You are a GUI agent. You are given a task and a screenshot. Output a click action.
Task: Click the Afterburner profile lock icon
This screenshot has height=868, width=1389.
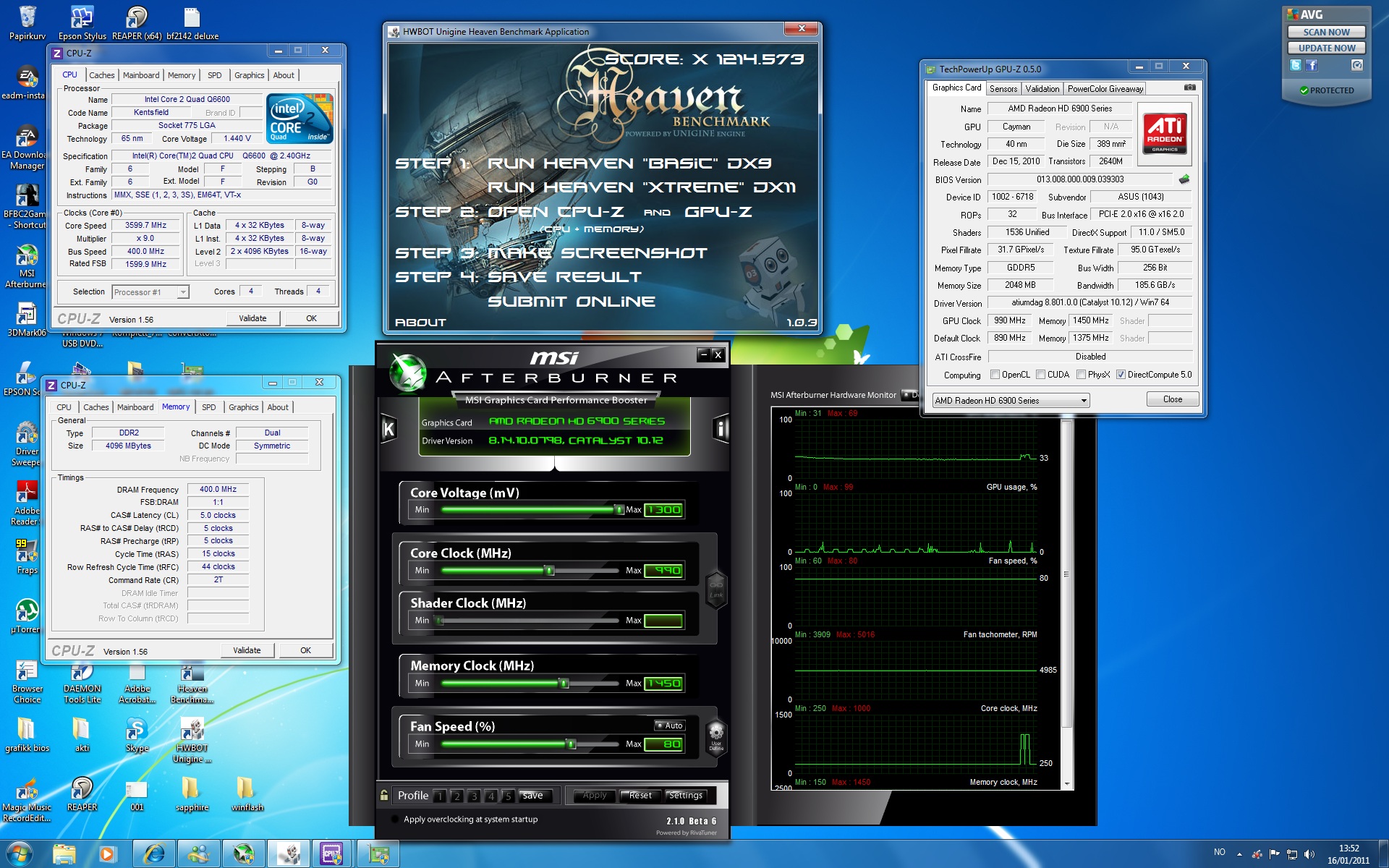384,796
